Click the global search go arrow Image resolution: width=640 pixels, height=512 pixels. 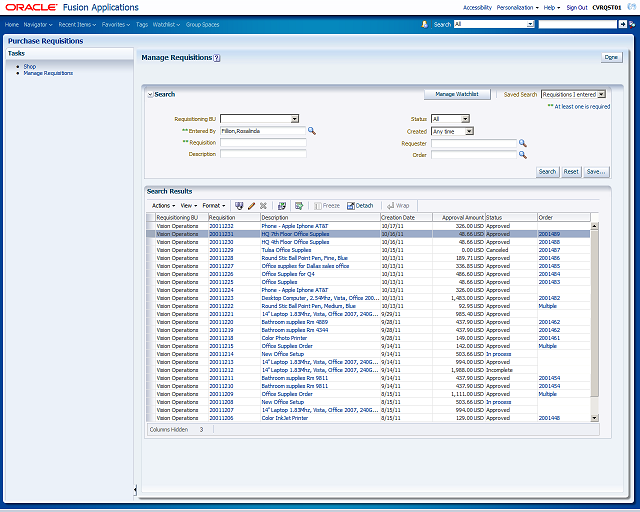coord(622,24)
